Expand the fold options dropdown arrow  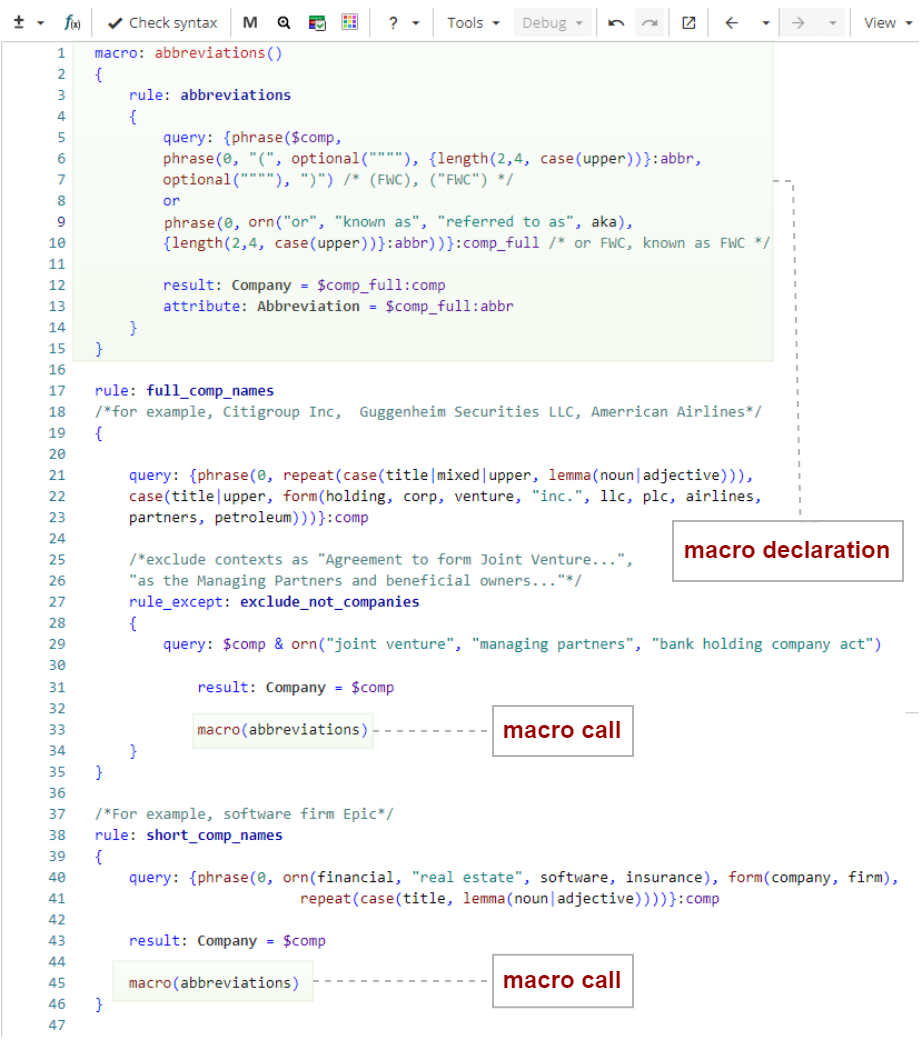[x=40, y=22]
